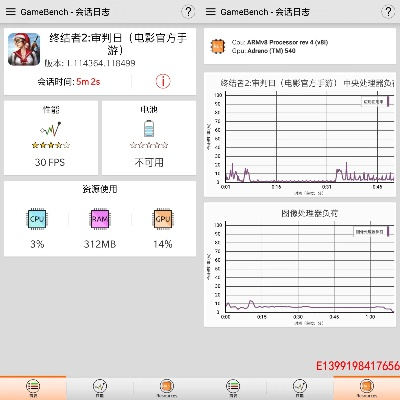Switch to performance tab in right panel
Viewport: 400px width, 400px height.
(300, 388)
